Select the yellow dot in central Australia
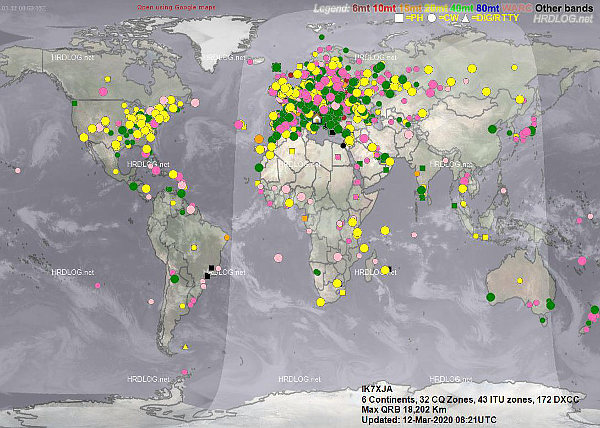 pos(520,281)
